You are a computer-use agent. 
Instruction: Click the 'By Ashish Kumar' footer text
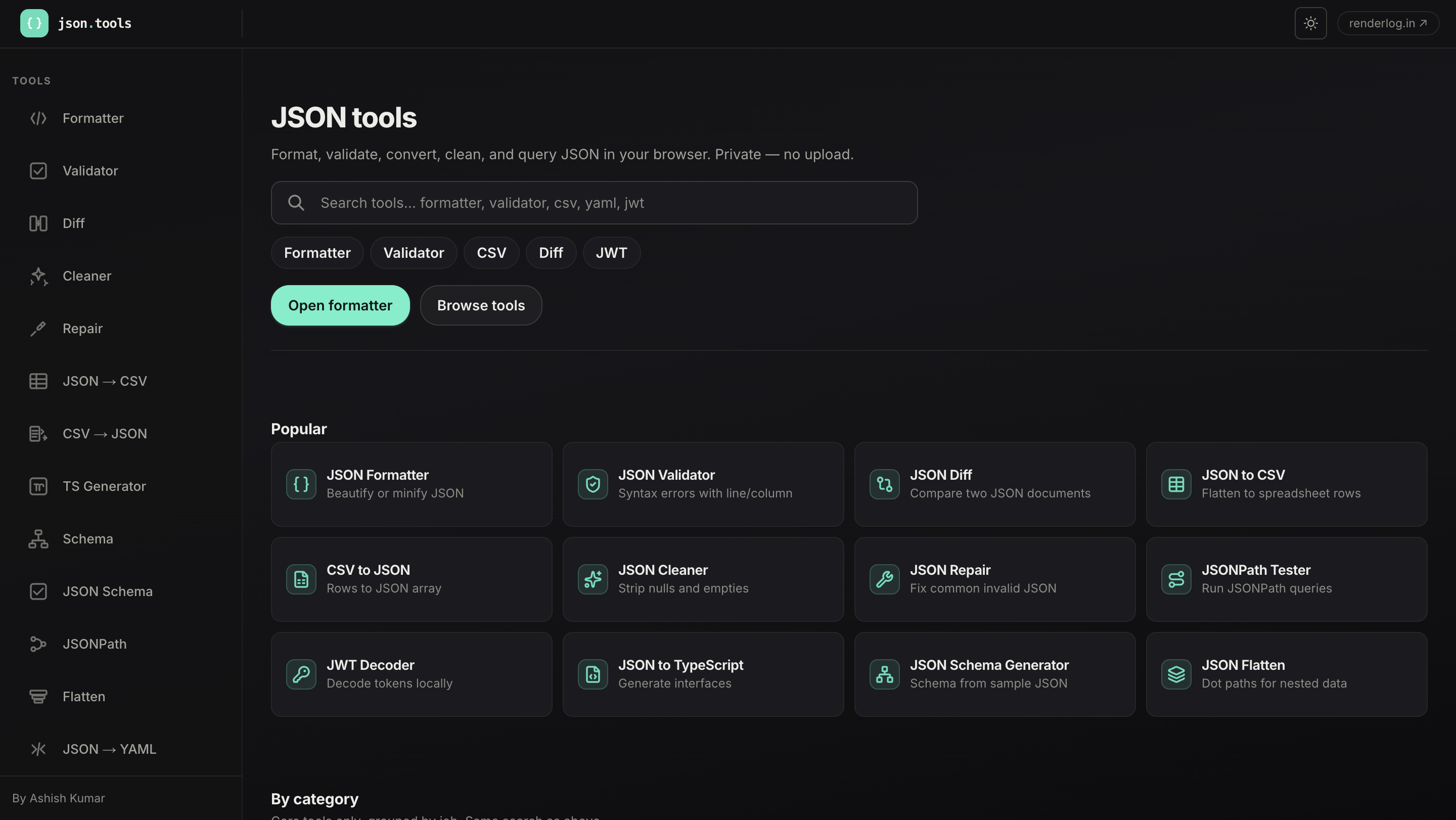pyautogui.click(x=59, y=798)
